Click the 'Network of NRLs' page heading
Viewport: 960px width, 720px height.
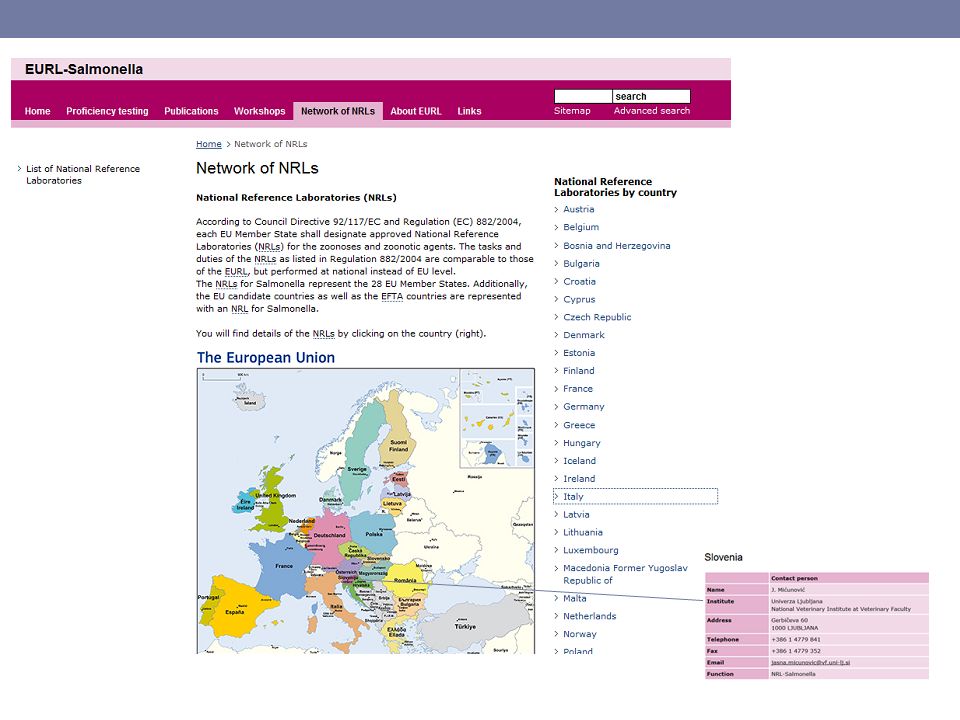(x=257, y=168)
